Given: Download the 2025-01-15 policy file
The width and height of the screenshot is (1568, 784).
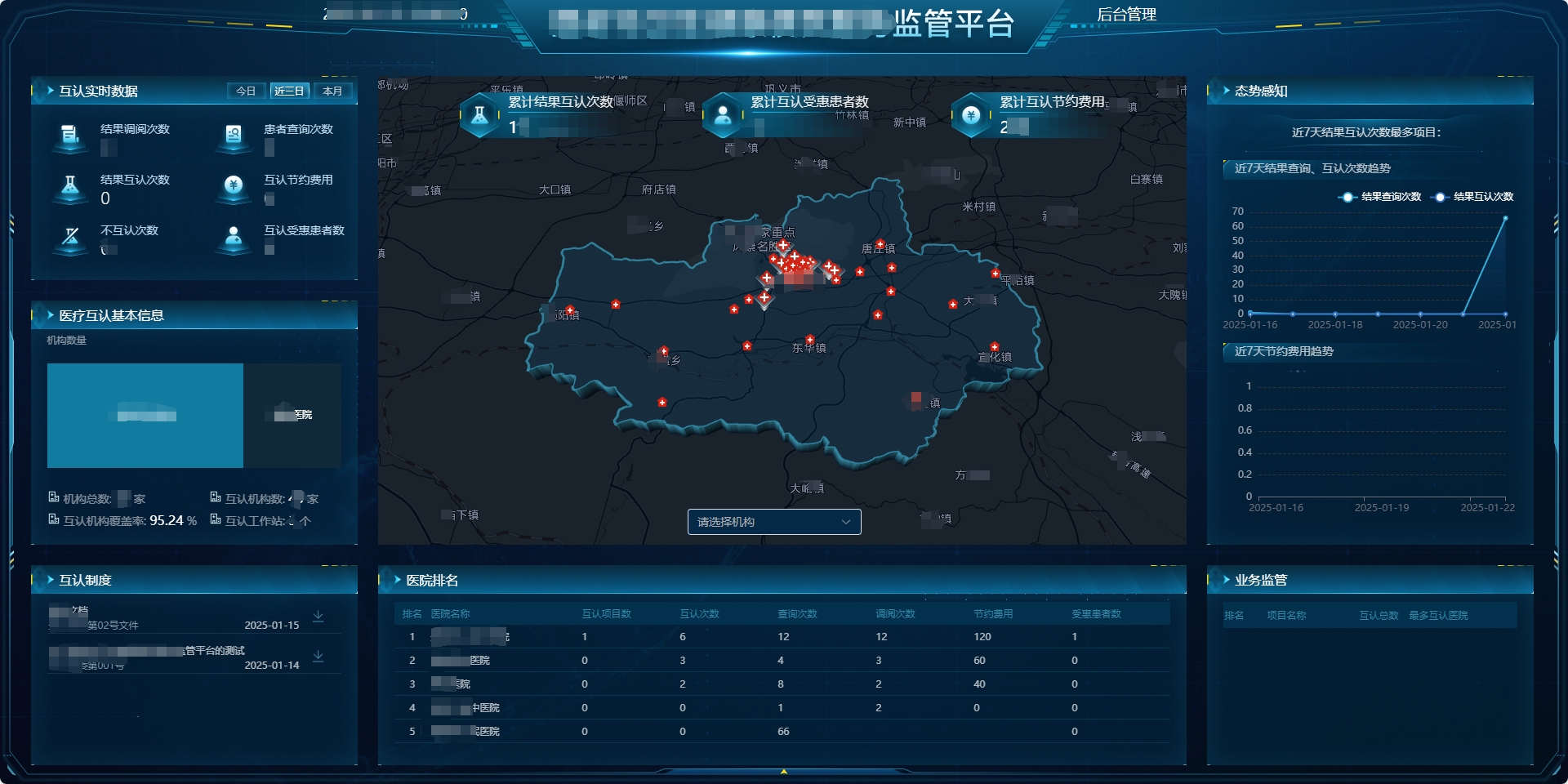Looking at the screenshot, I should point(318,617).
